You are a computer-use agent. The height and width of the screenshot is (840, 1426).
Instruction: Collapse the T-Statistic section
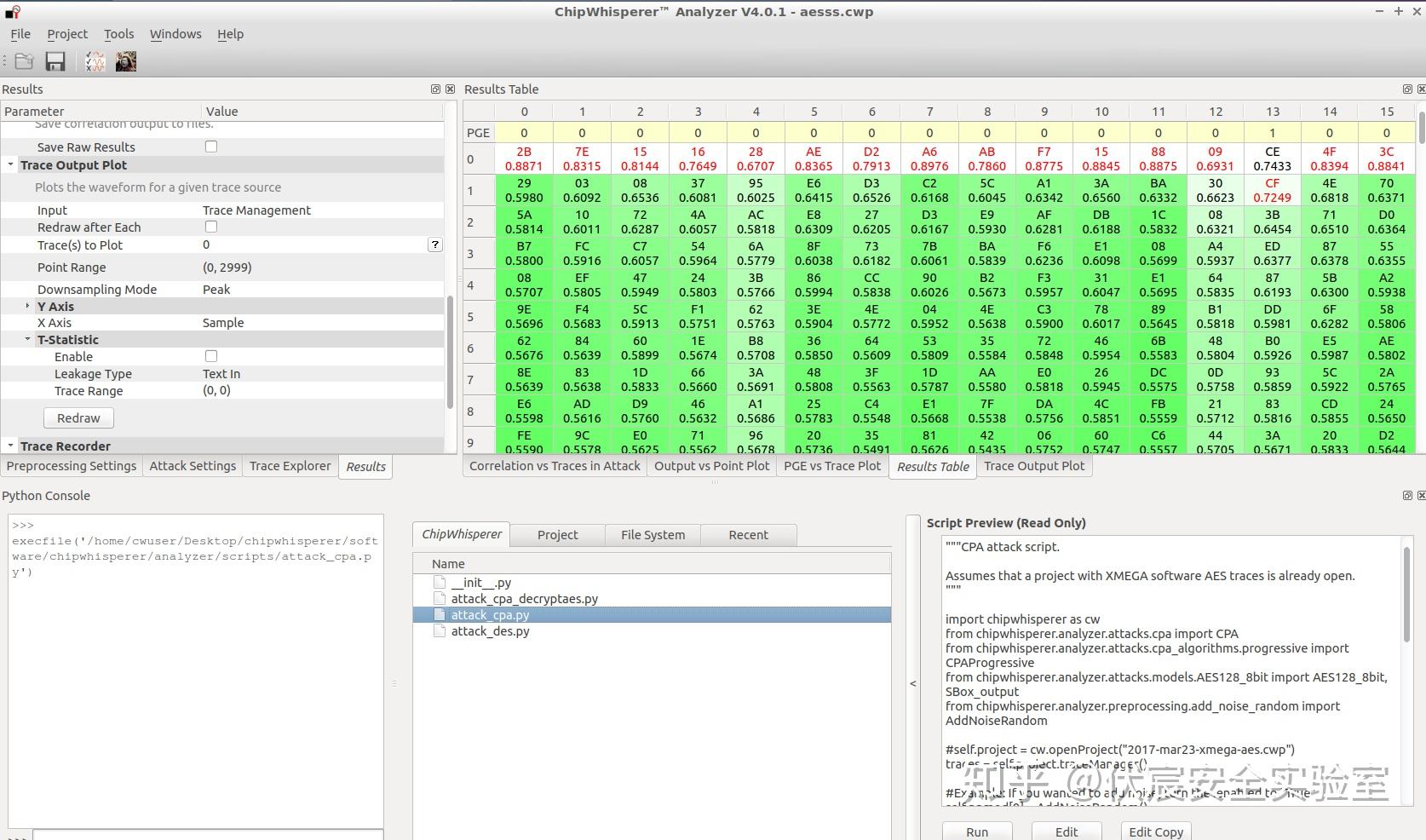(27, 339)
